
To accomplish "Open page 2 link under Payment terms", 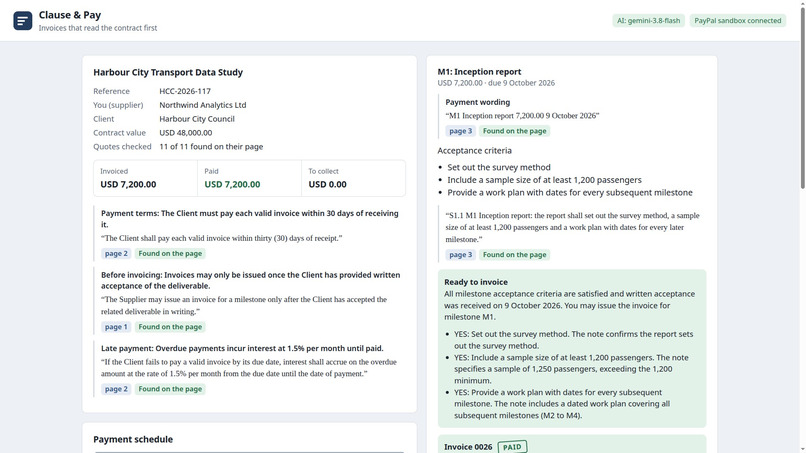I will (x=116, y=253).
